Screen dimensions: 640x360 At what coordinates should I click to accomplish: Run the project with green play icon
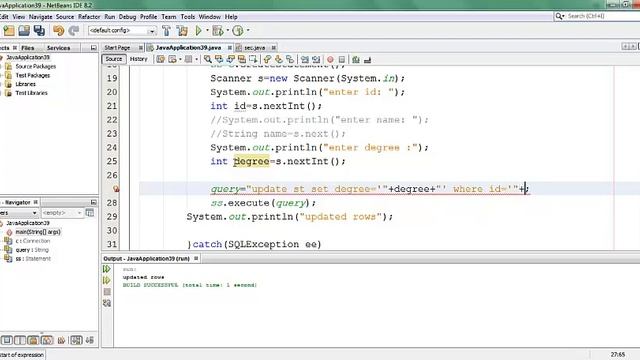click(199, 31)
